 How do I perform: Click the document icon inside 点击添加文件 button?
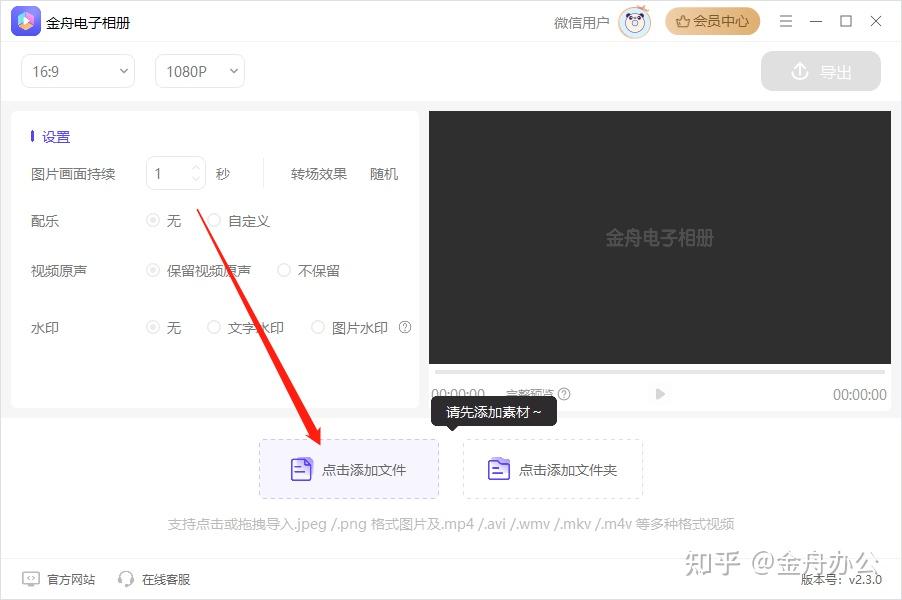pos(301,468)
